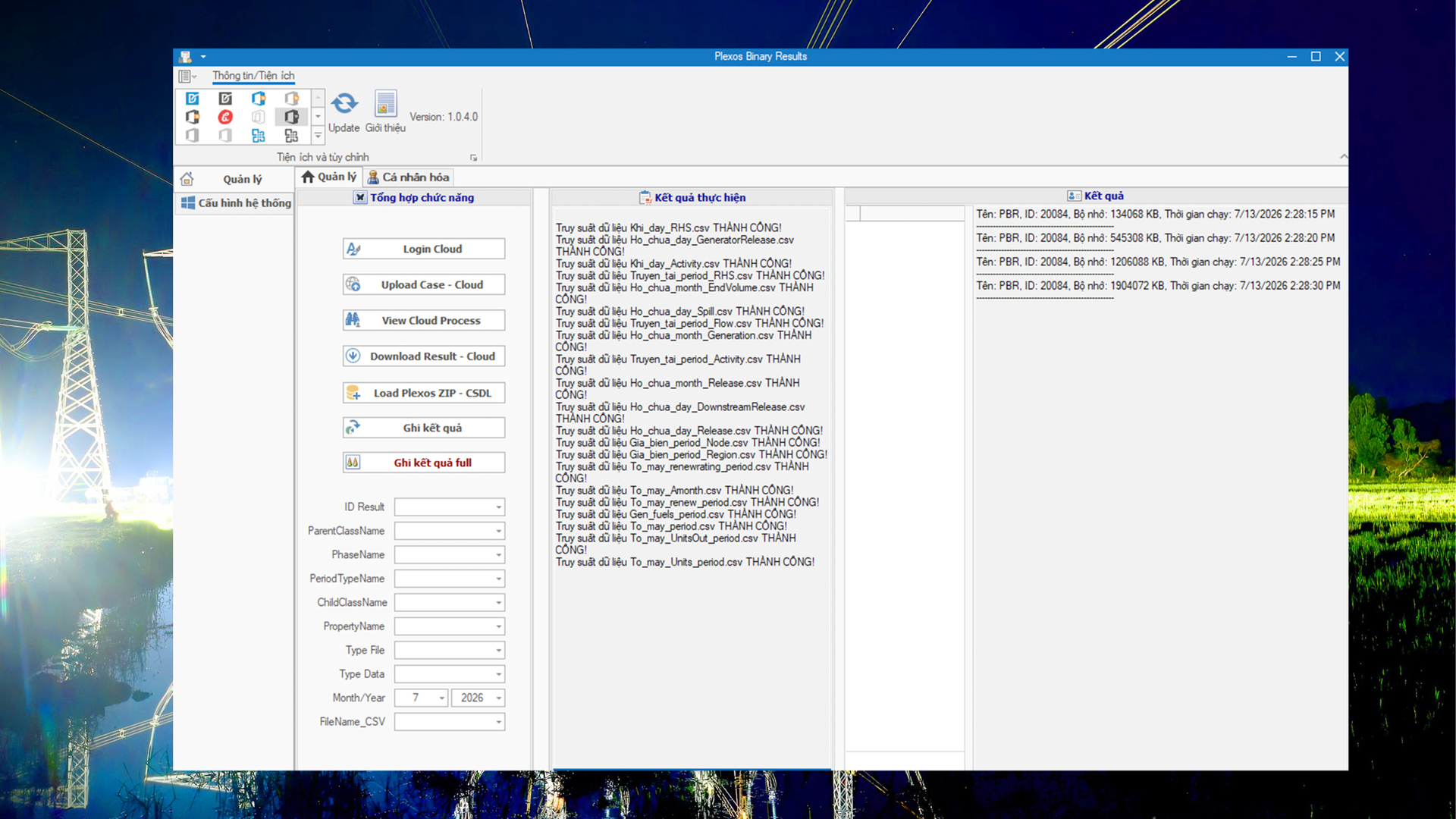The width and height of the screenshot is (1456, 819).
Task: Click the To_may_Units_period.csv log line
Action: (x=686, y=562)
